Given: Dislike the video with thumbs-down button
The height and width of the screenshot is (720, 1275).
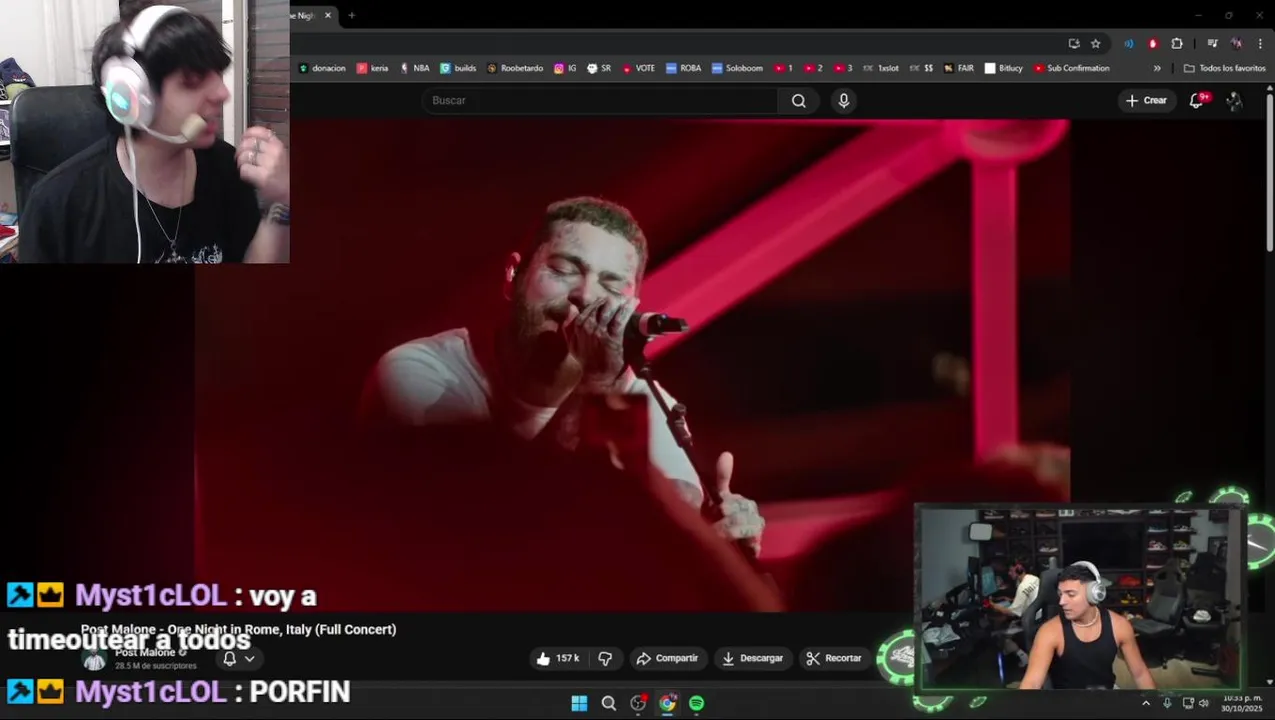Looking at the screenshot, I should 605,658.
